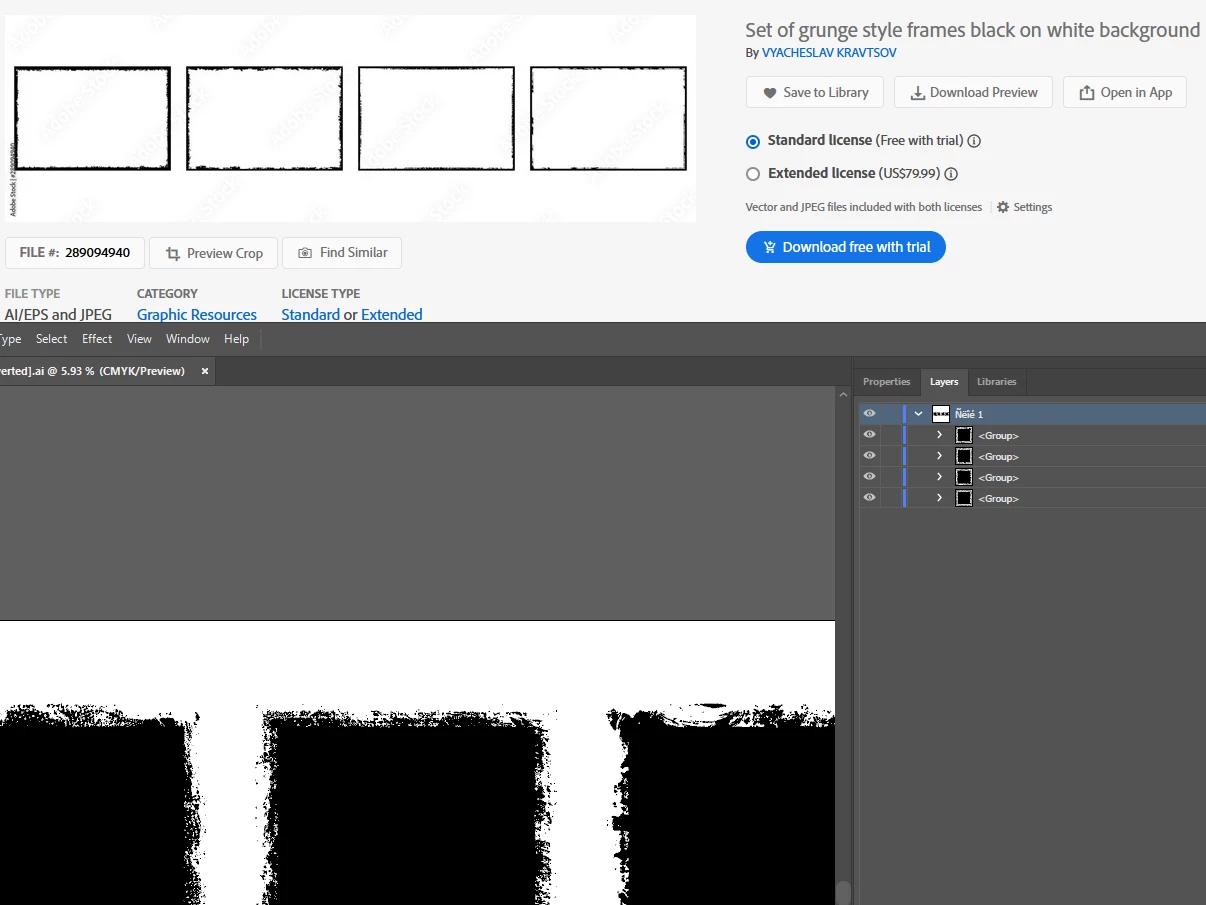The image size is (1206, 905).
Task: Open the stock image preview thumbnail
Action: point(350,118)
